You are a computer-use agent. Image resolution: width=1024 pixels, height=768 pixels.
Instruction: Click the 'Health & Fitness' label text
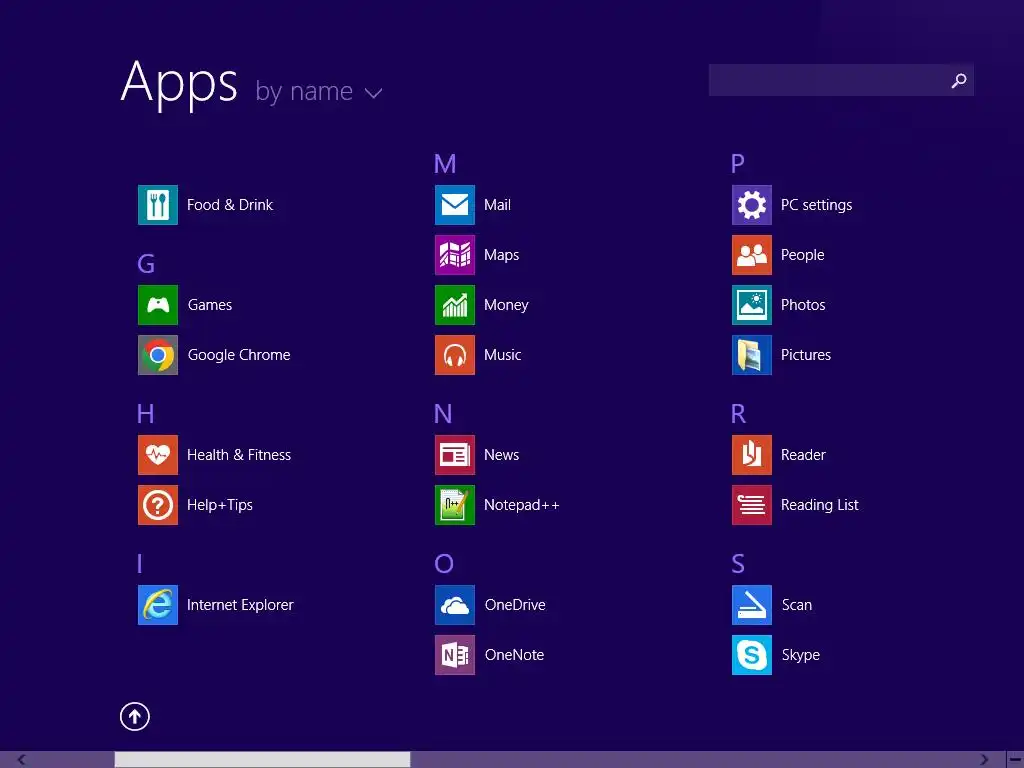(x=239, y=455)
